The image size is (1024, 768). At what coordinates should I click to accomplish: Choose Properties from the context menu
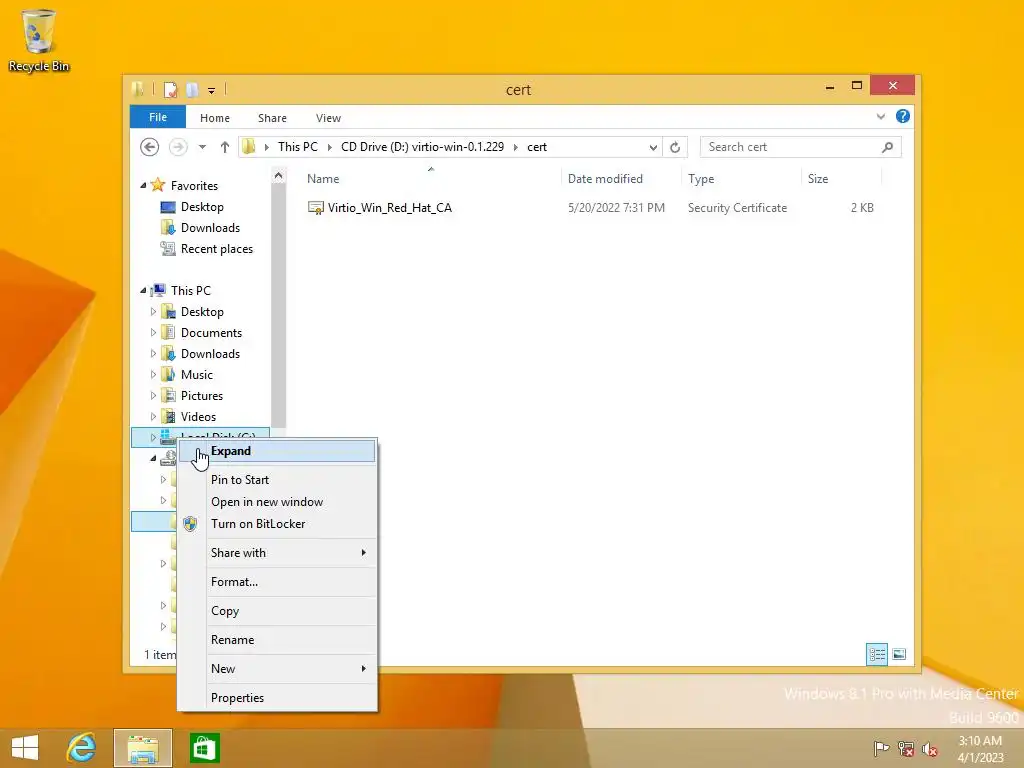[278, 698]
